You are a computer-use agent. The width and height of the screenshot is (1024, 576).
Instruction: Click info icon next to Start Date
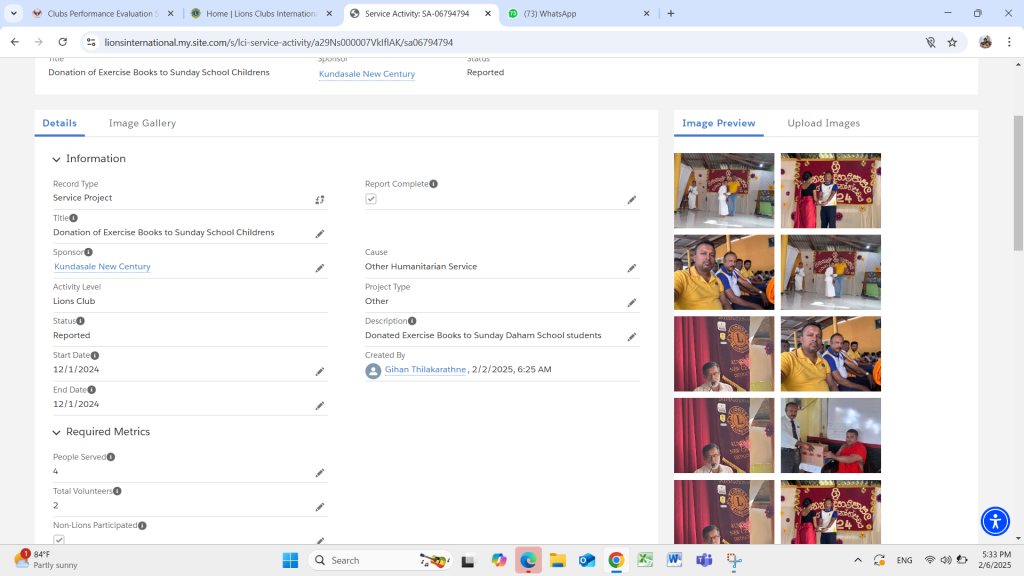95,355
